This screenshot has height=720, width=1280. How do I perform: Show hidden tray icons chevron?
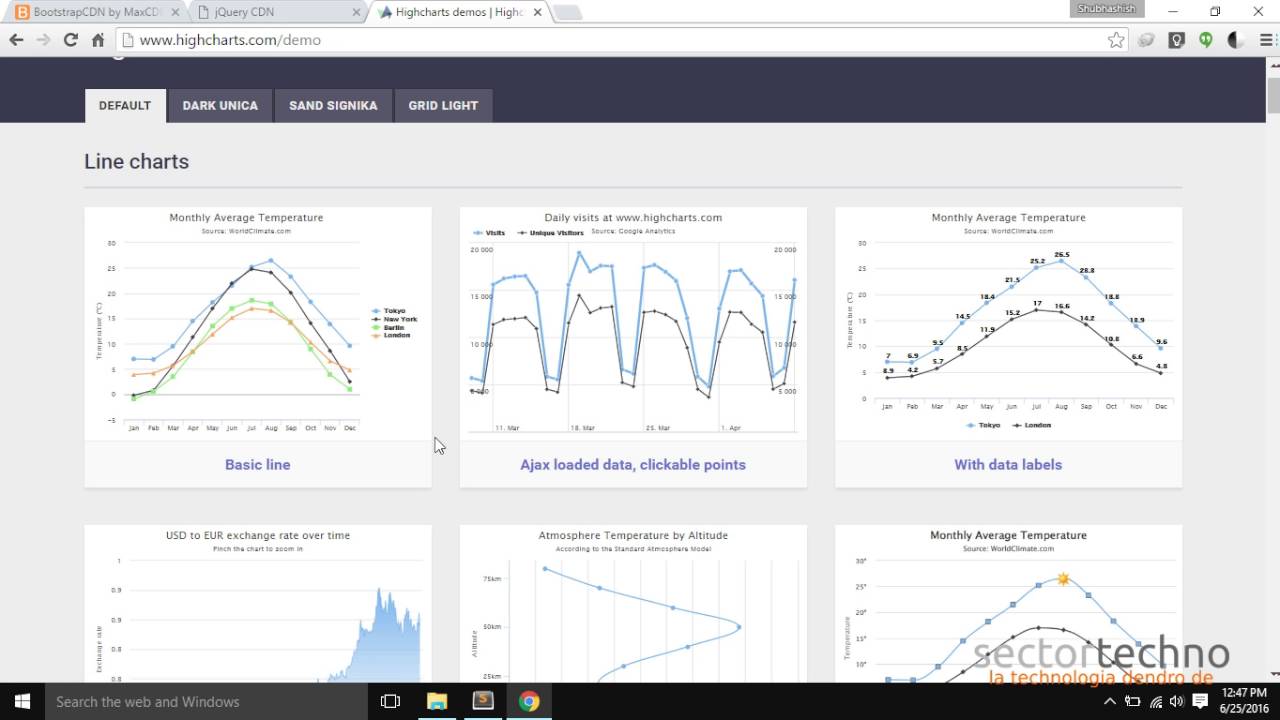(1112, 702)
